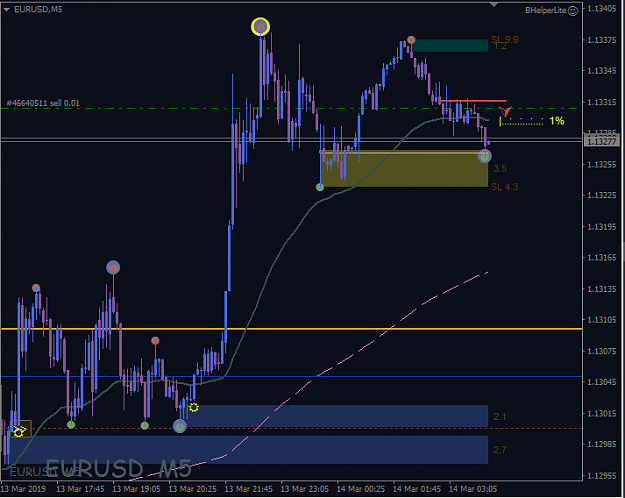
Task: Select the ringed green dot at the yellow zone's right
Action: click(x=485, y=156)
